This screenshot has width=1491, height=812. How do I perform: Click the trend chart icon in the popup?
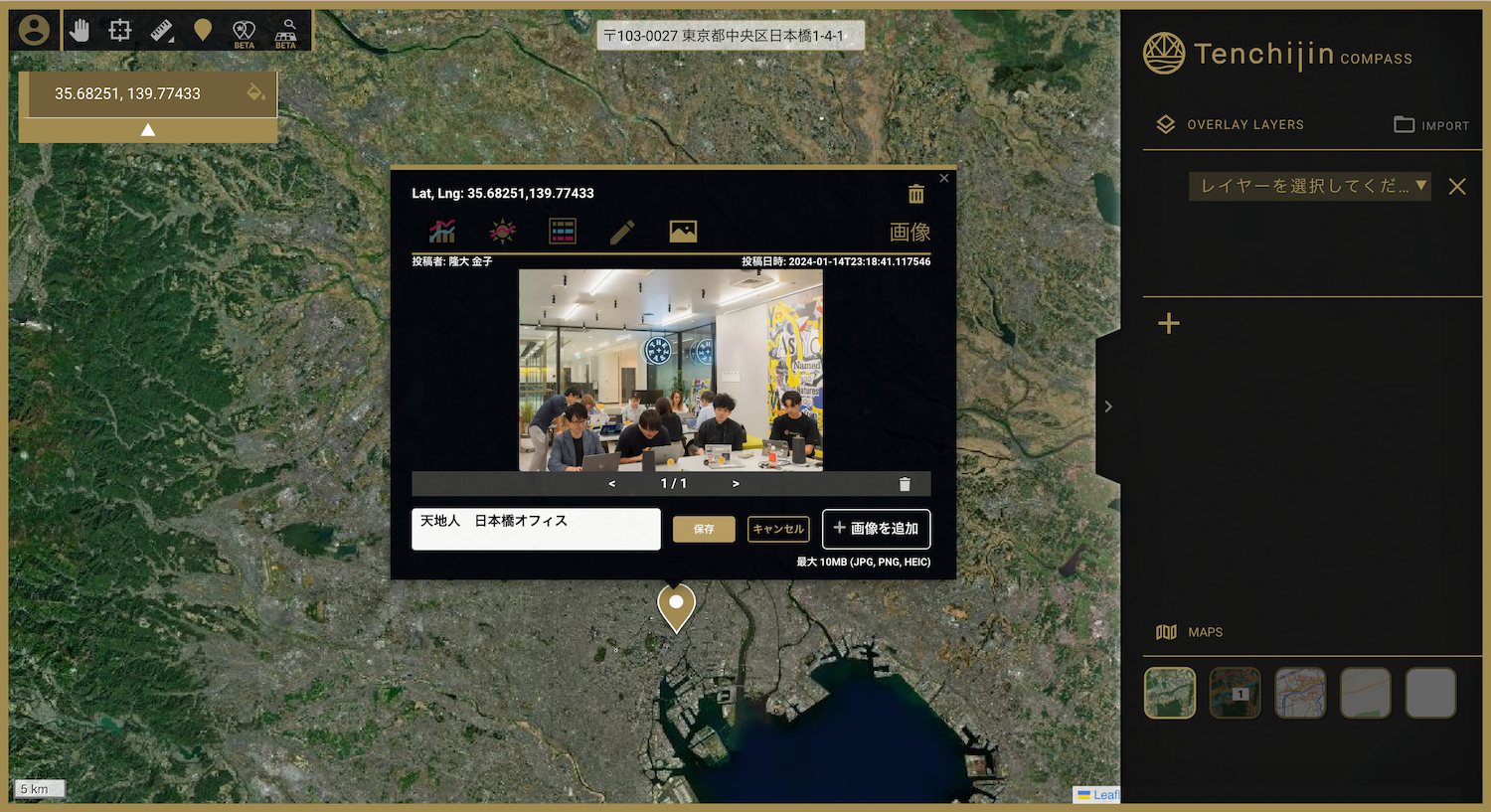point(442,231)
